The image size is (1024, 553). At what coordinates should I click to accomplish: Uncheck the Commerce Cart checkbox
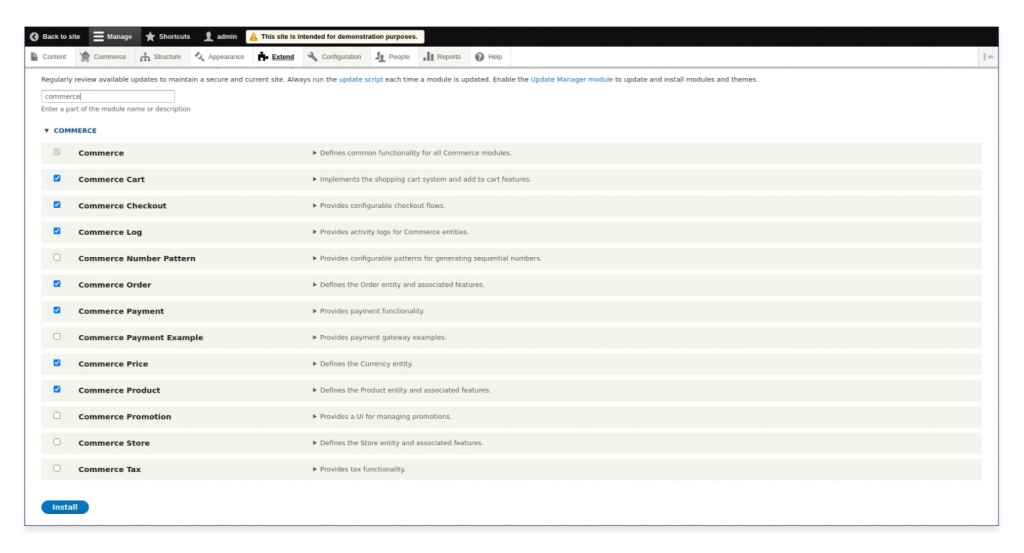[57, 178]
